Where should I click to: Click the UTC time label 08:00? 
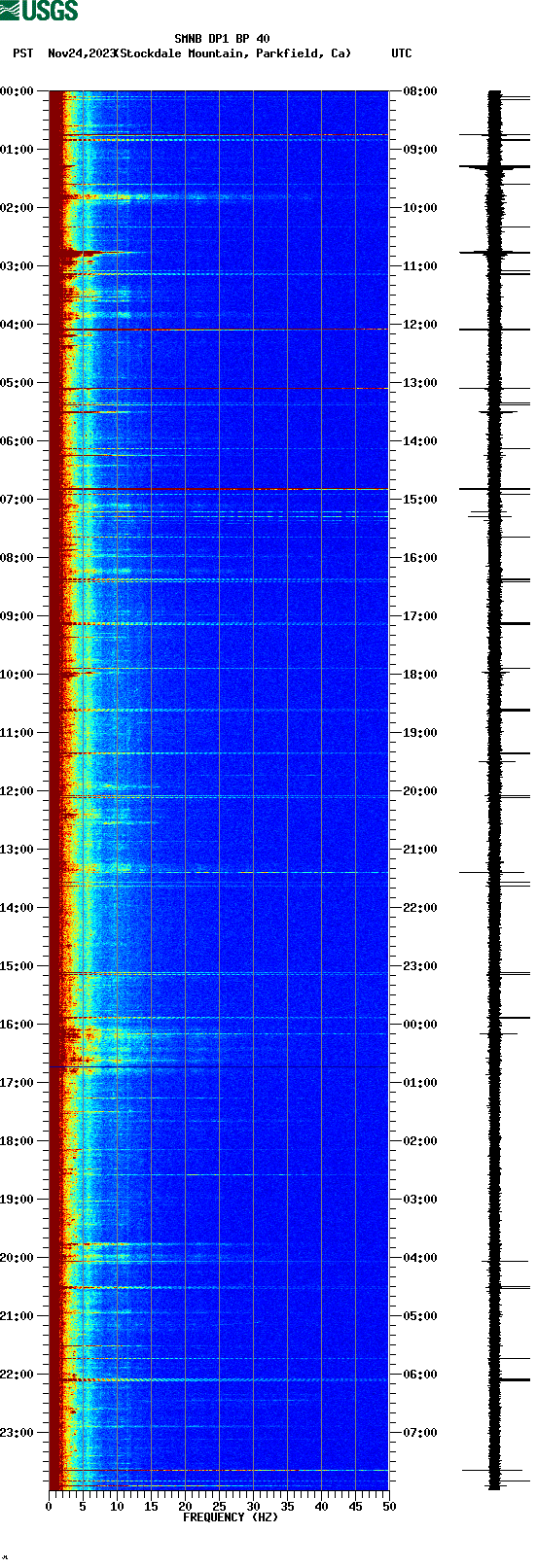[x=419, y=91]
